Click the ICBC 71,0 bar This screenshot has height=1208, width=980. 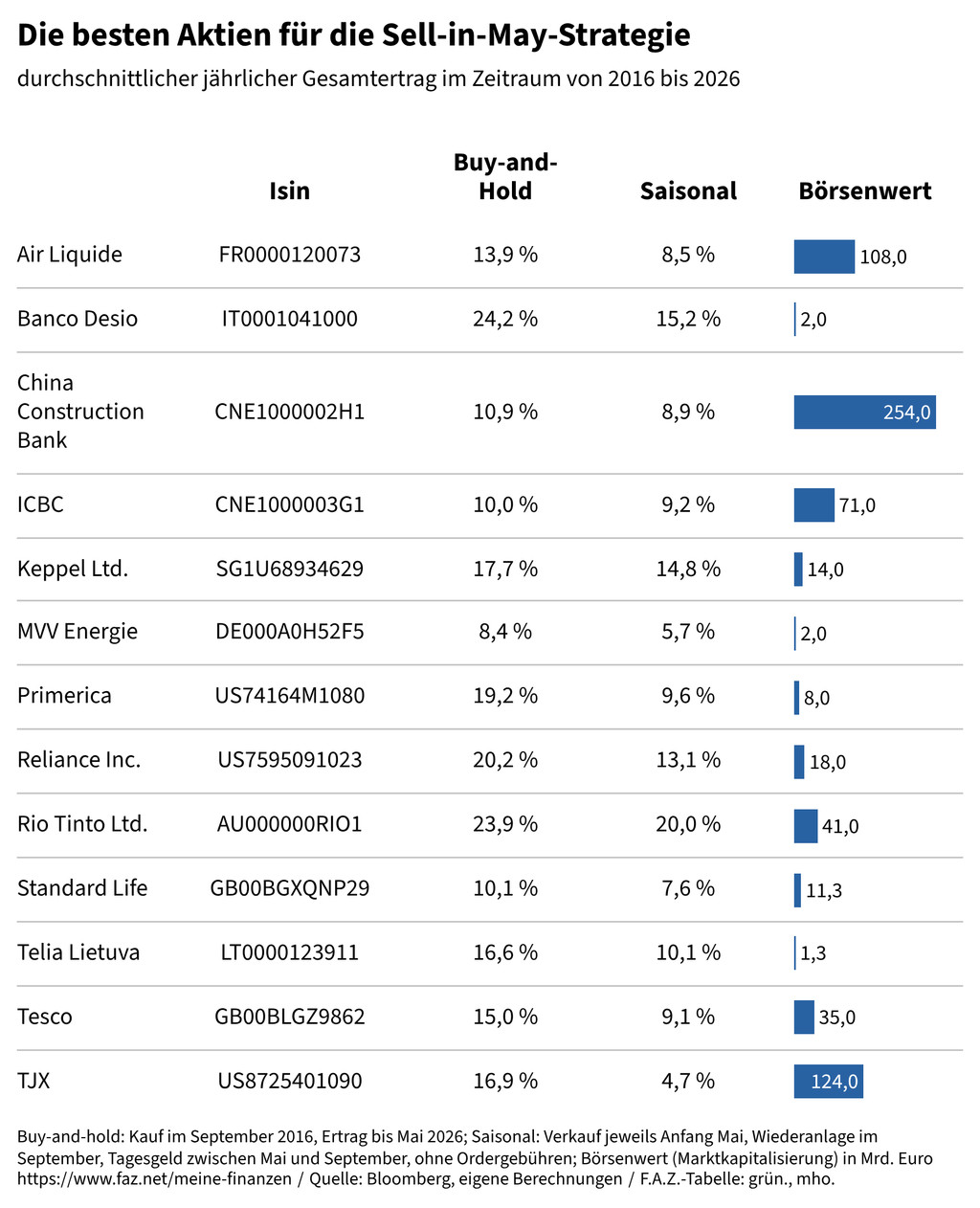click(x=813, y=504)
